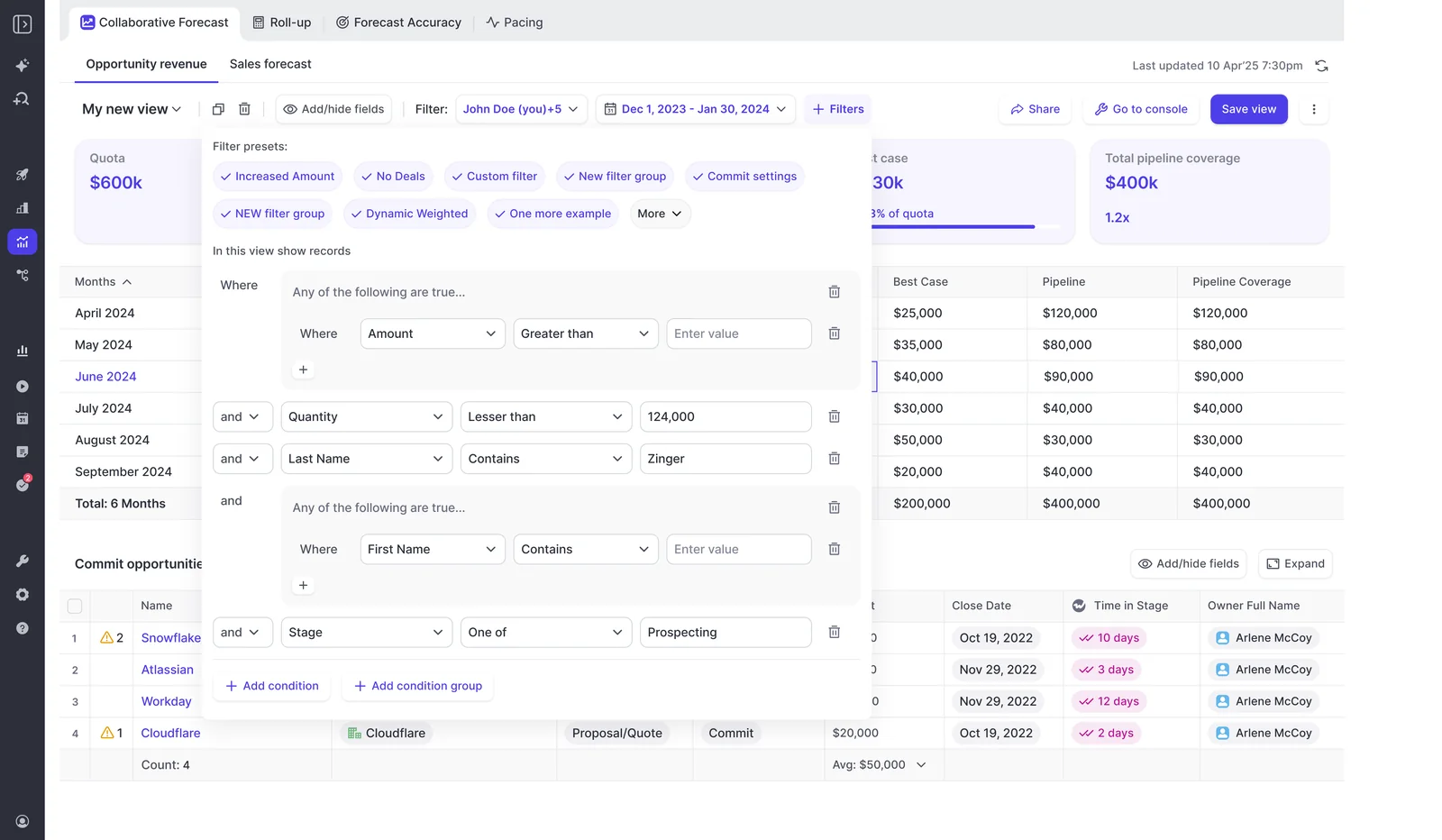This screenshot has height=840, width=1442.
Task: Check the select-all checkbox in opportunities table
Action: (x=75, y=607)
